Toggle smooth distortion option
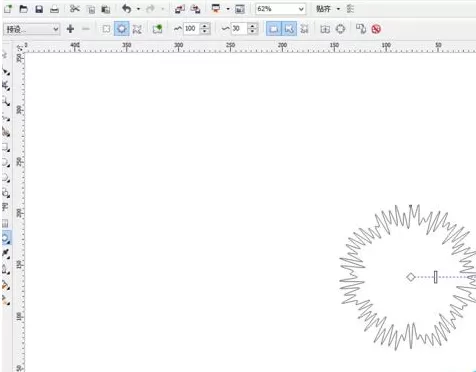 289,29
